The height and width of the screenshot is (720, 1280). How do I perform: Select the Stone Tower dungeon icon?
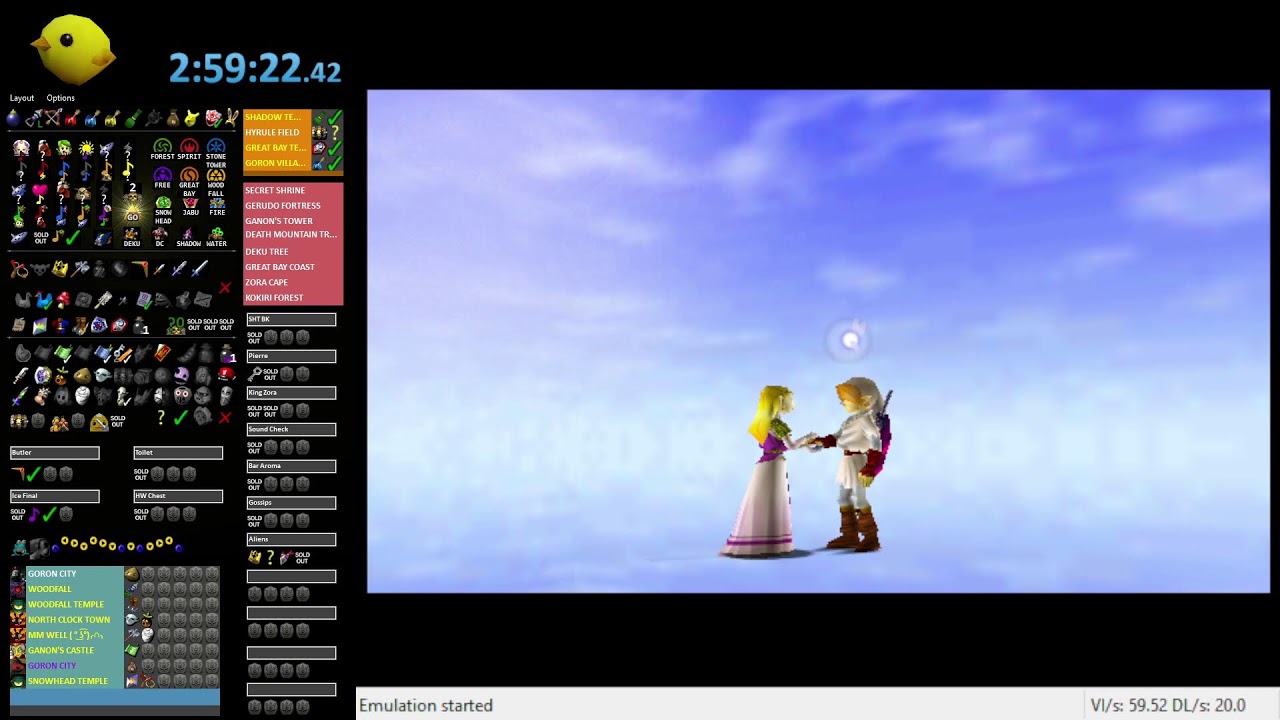pos(216,152)
